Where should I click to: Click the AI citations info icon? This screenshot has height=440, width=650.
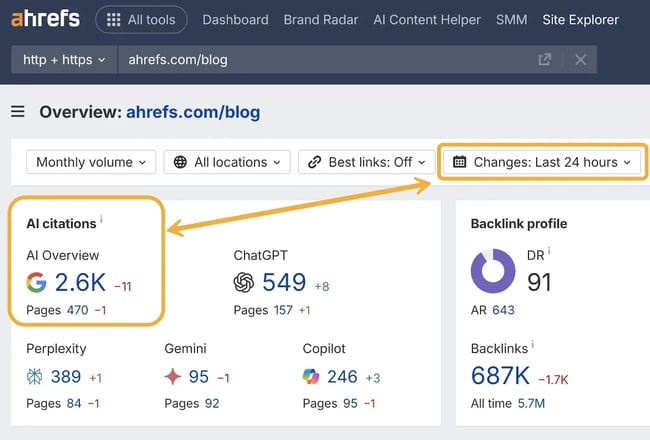[102, 219]
